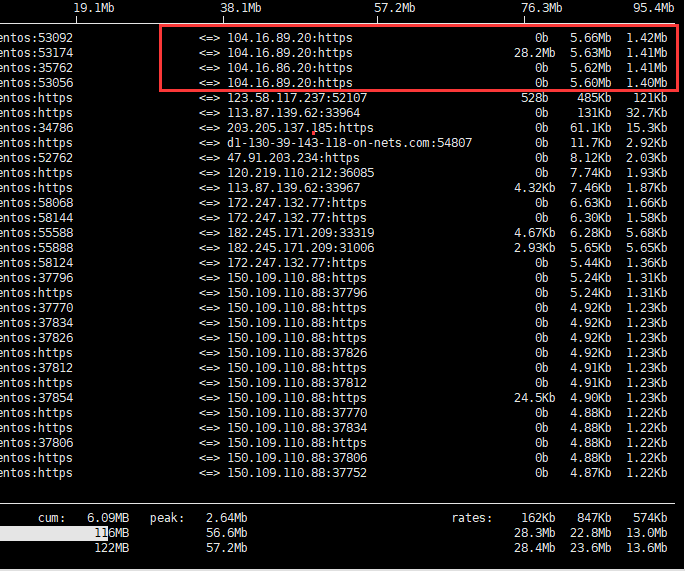
Task: Click the 11.7Kb rate value
Action: [590, 143]
